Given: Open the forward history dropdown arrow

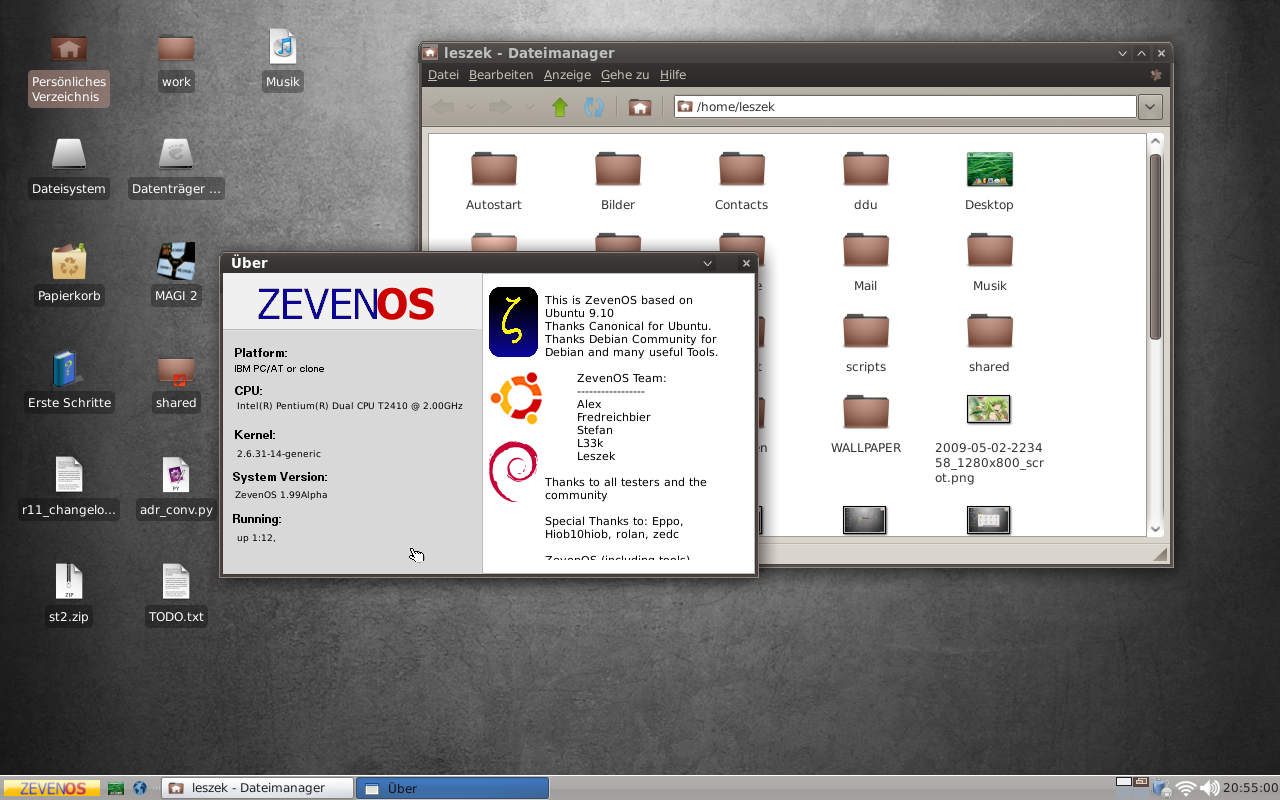Looking at the screenshot, I should (x=529, y=107).
